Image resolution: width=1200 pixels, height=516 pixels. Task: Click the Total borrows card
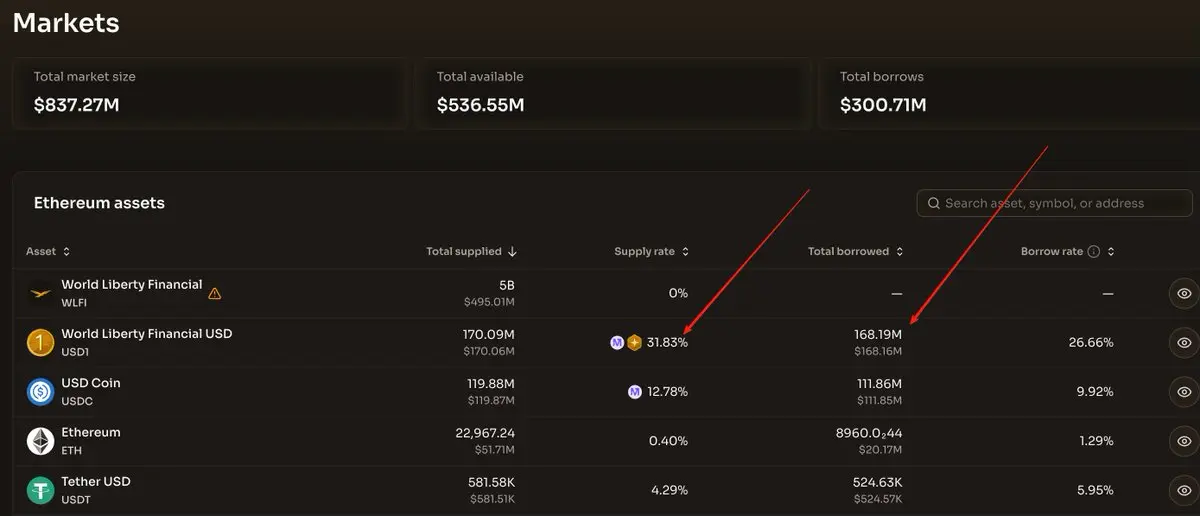click(1009, 93)
